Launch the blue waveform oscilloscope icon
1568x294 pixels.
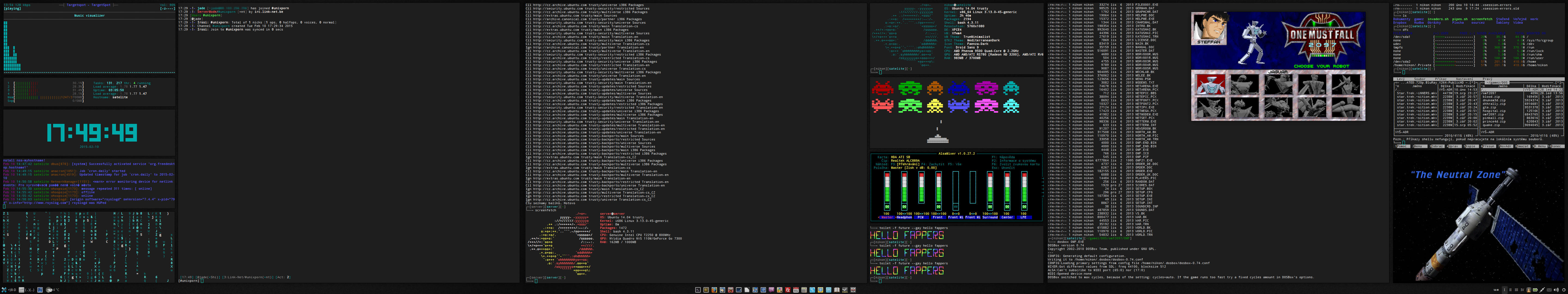click(828, 290)
